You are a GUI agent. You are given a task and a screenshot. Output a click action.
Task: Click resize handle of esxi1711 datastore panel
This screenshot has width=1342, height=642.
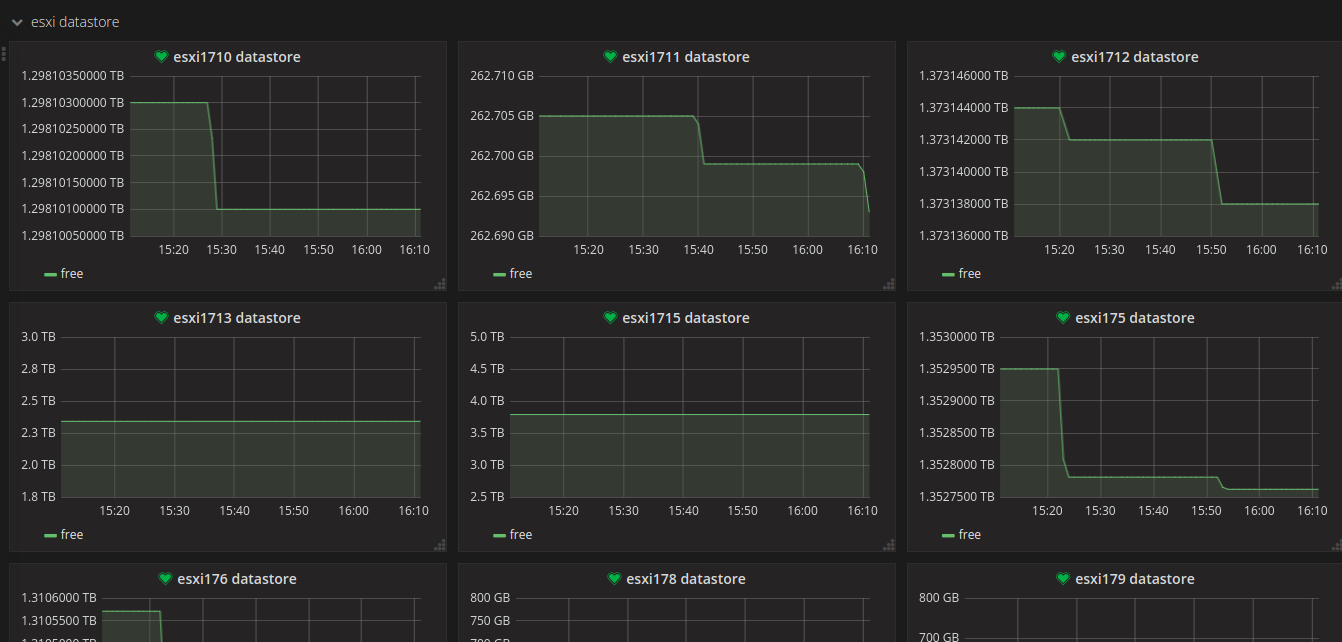[x=889, y=284]
